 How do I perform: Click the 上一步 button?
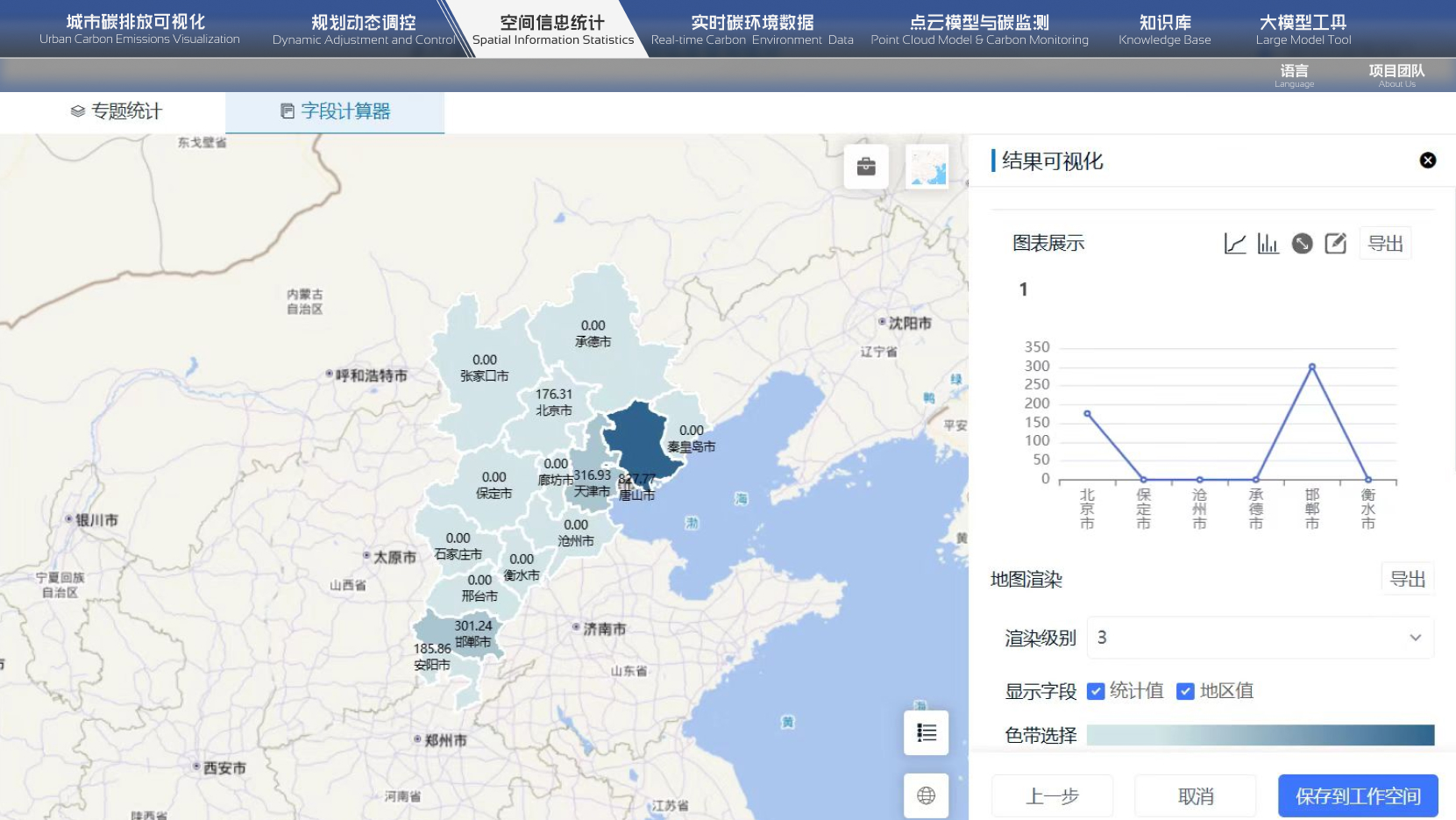click(x=1052, y=796)
